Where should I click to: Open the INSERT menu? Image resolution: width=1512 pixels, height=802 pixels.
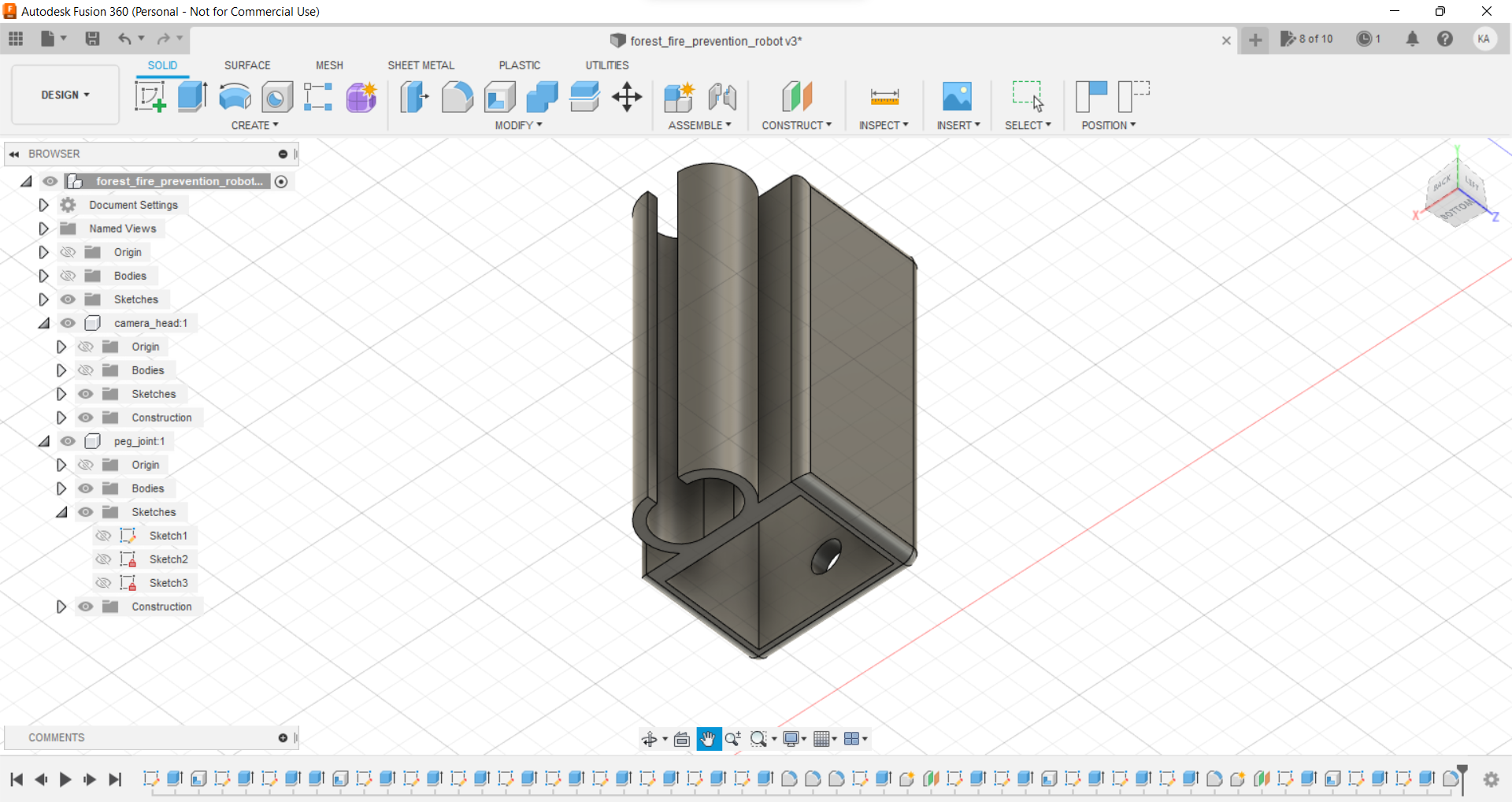pyautogui.click(x=958, y=125)
